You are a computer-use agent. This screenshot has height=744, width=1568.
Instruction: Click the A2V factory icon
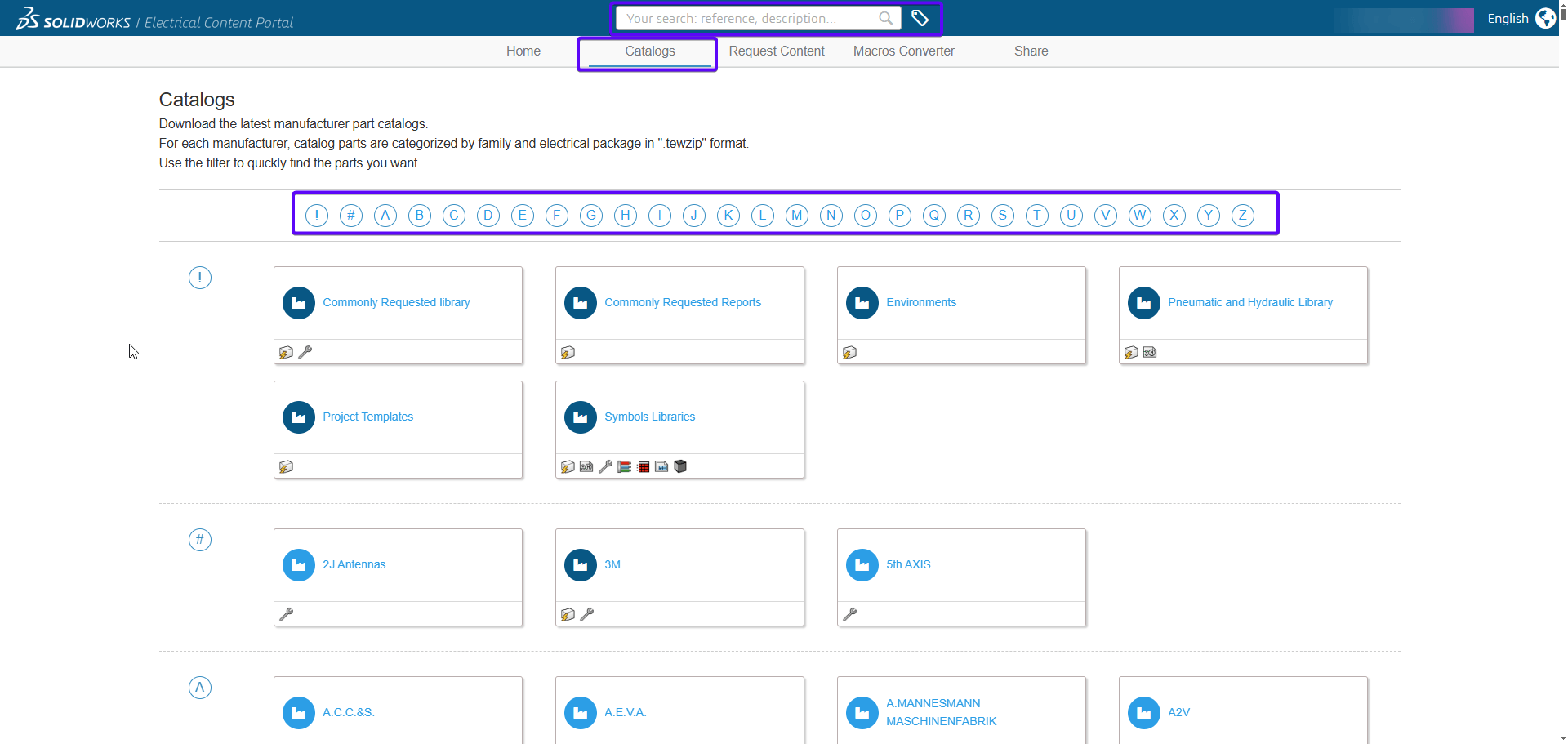click(x=1144, y=713)
